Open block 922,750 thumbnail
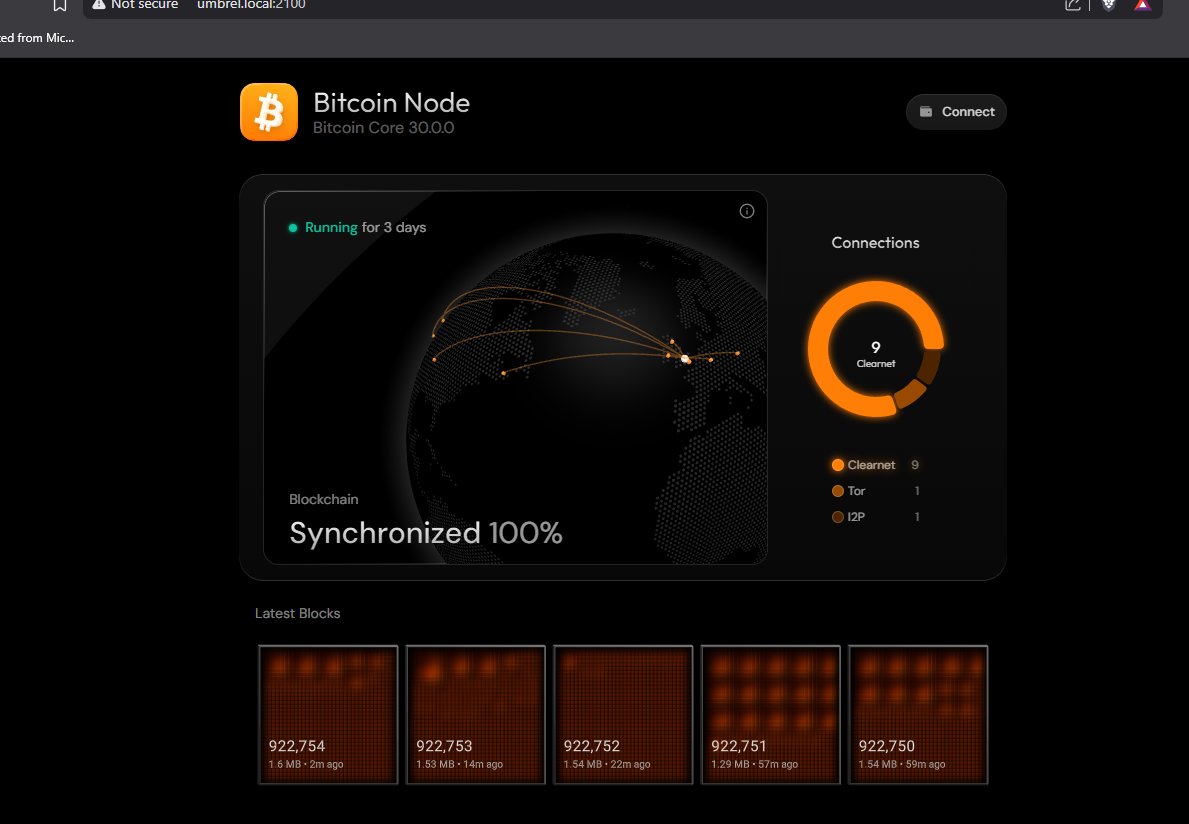This screenshot has width=1189, height=824. (918, 714)
